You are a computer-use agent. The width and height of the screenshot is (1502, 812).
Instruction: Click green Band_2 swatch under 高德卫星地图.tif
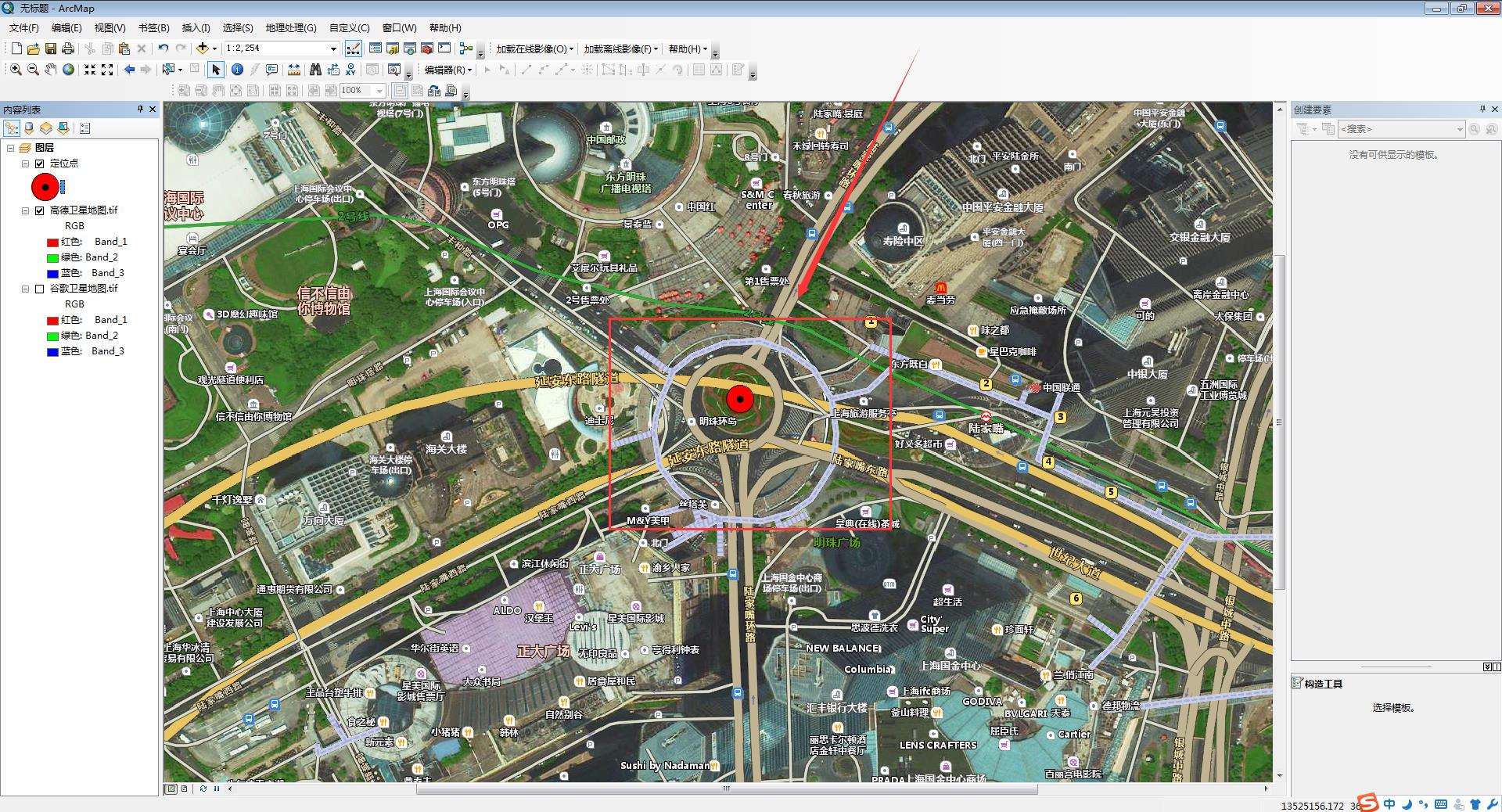point(52,258)
